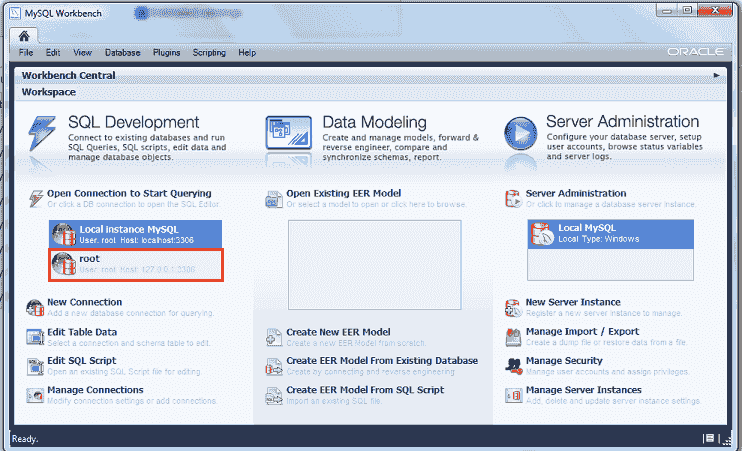The width and height of the screenshot is (742, 451).
Task: Click the Open Connection to Start Querying icon
Action: (35, 198)
